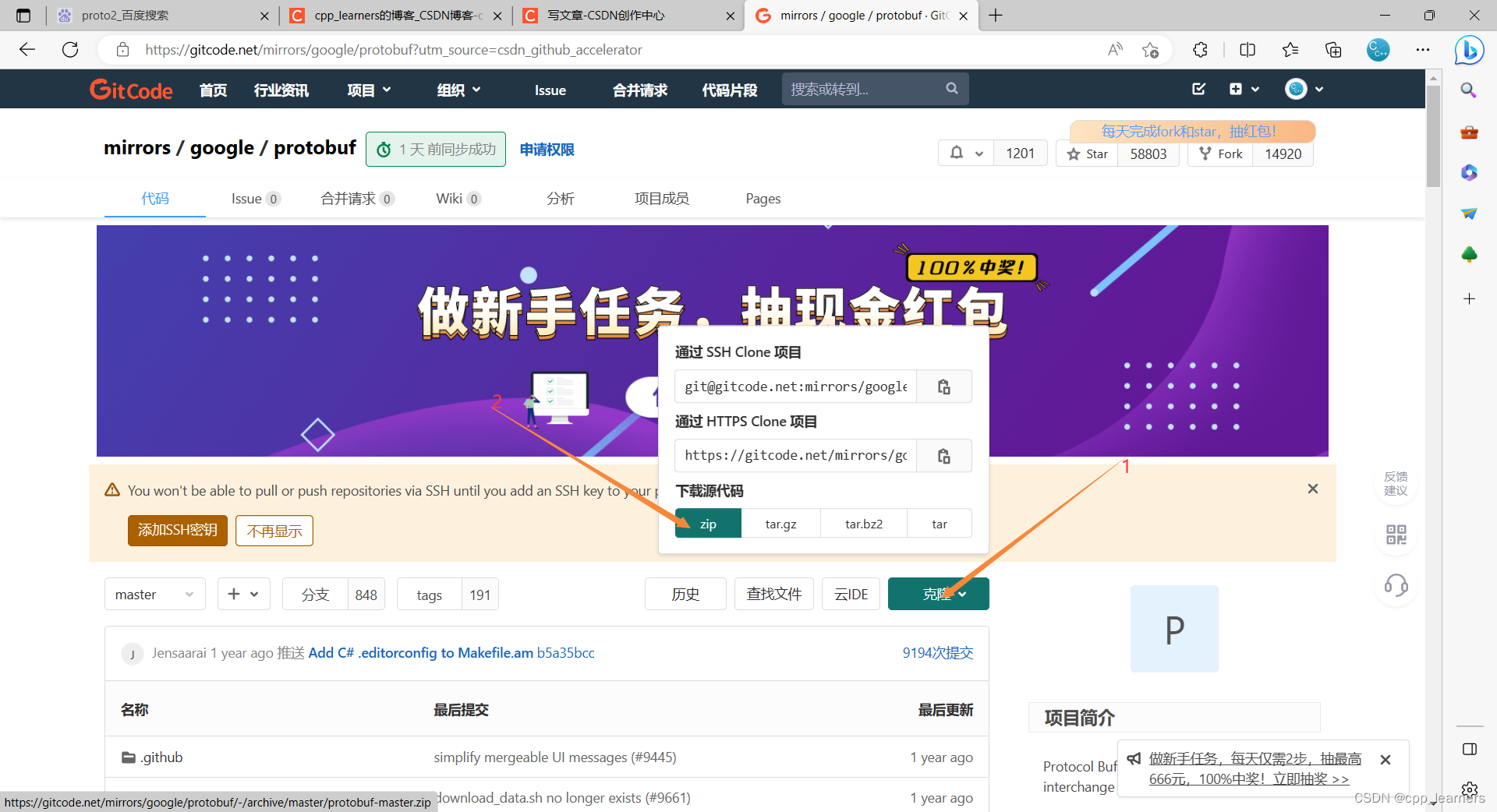Open the Edge sidebar settings gear
The image size is (1497, 812).
tap(1469, 789)
